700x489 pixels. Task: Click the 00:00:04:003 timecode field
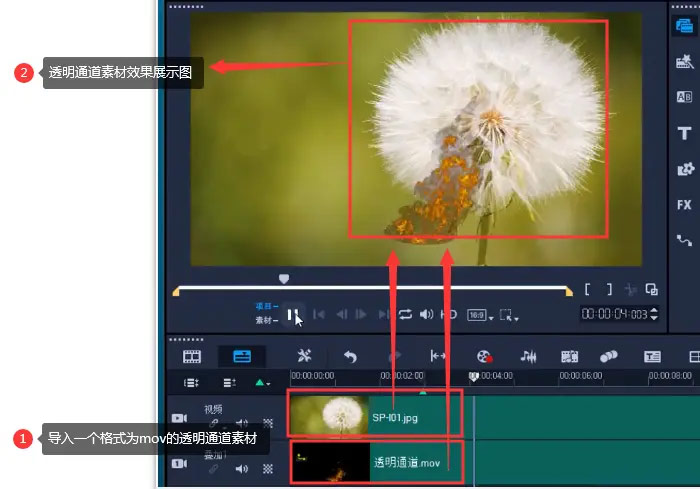pyautogui.click(x=614, y=314)
